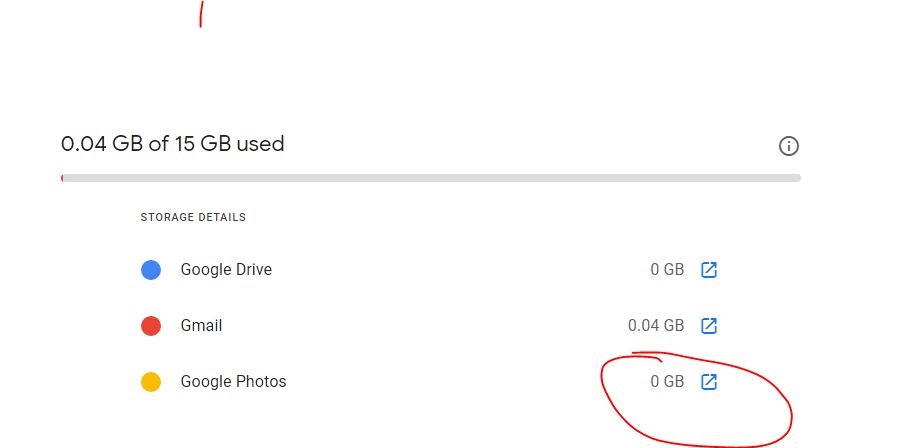Select the Gmail label

201,326
